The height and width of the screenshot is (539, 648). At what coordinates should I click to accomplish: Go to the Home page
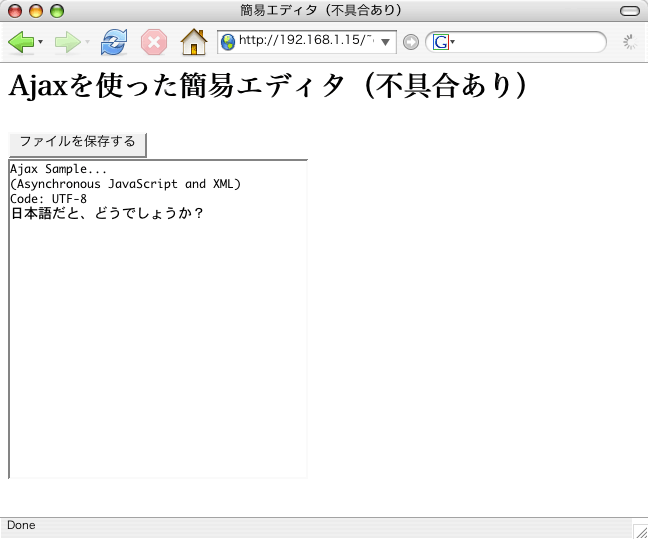coord(194,42)
